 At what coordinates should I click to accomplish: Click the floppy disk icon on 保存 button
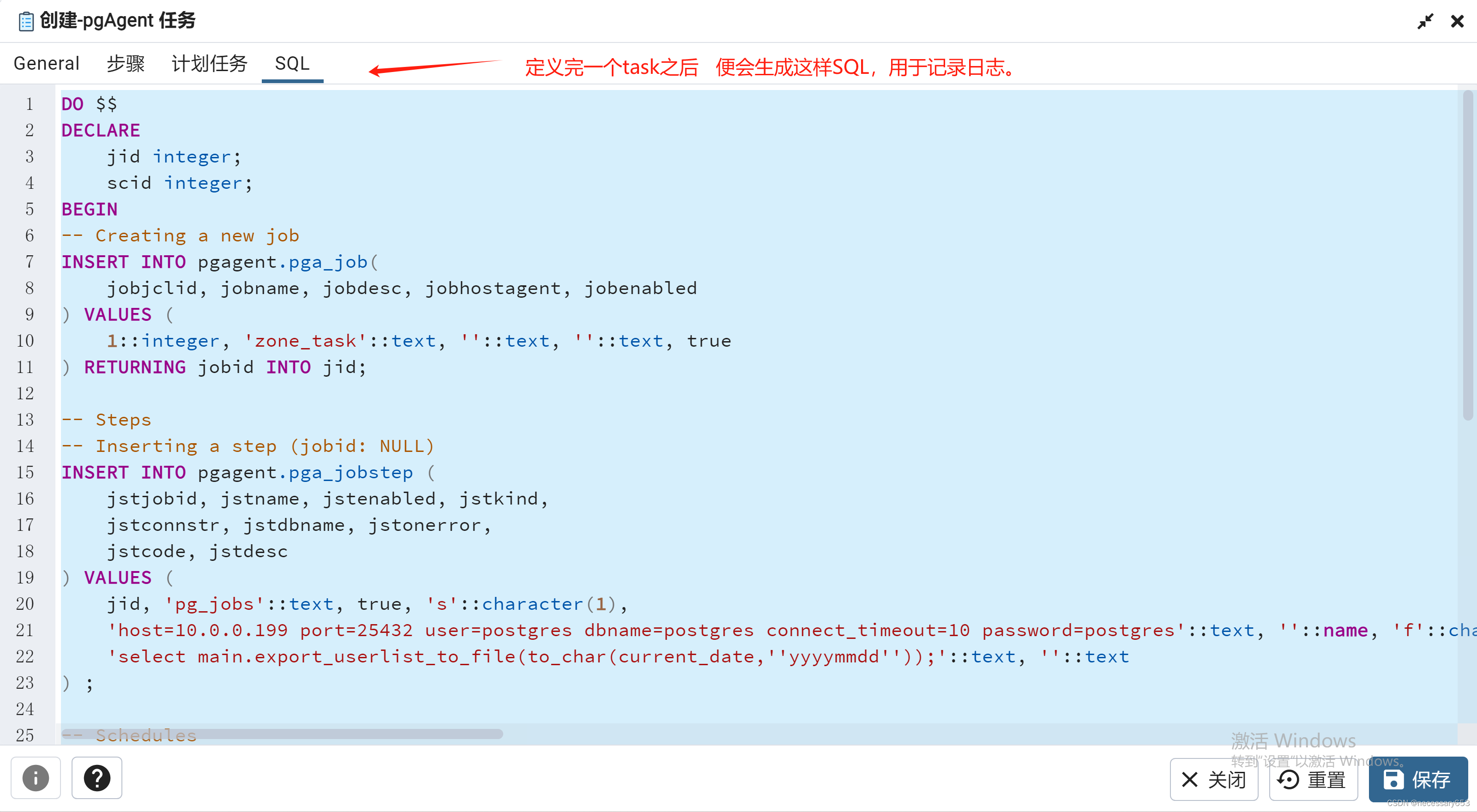click(x=1393, y=779)
